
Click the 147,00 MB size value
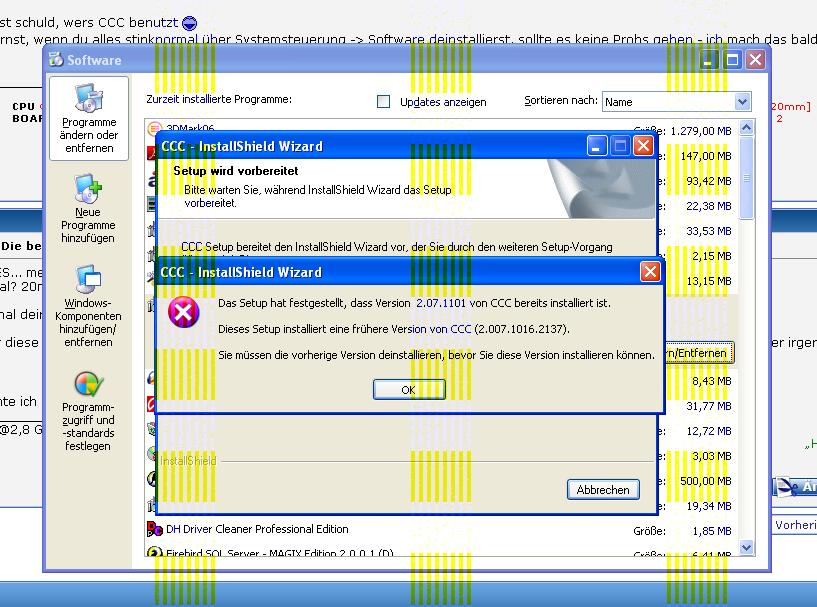pos(706,156)
